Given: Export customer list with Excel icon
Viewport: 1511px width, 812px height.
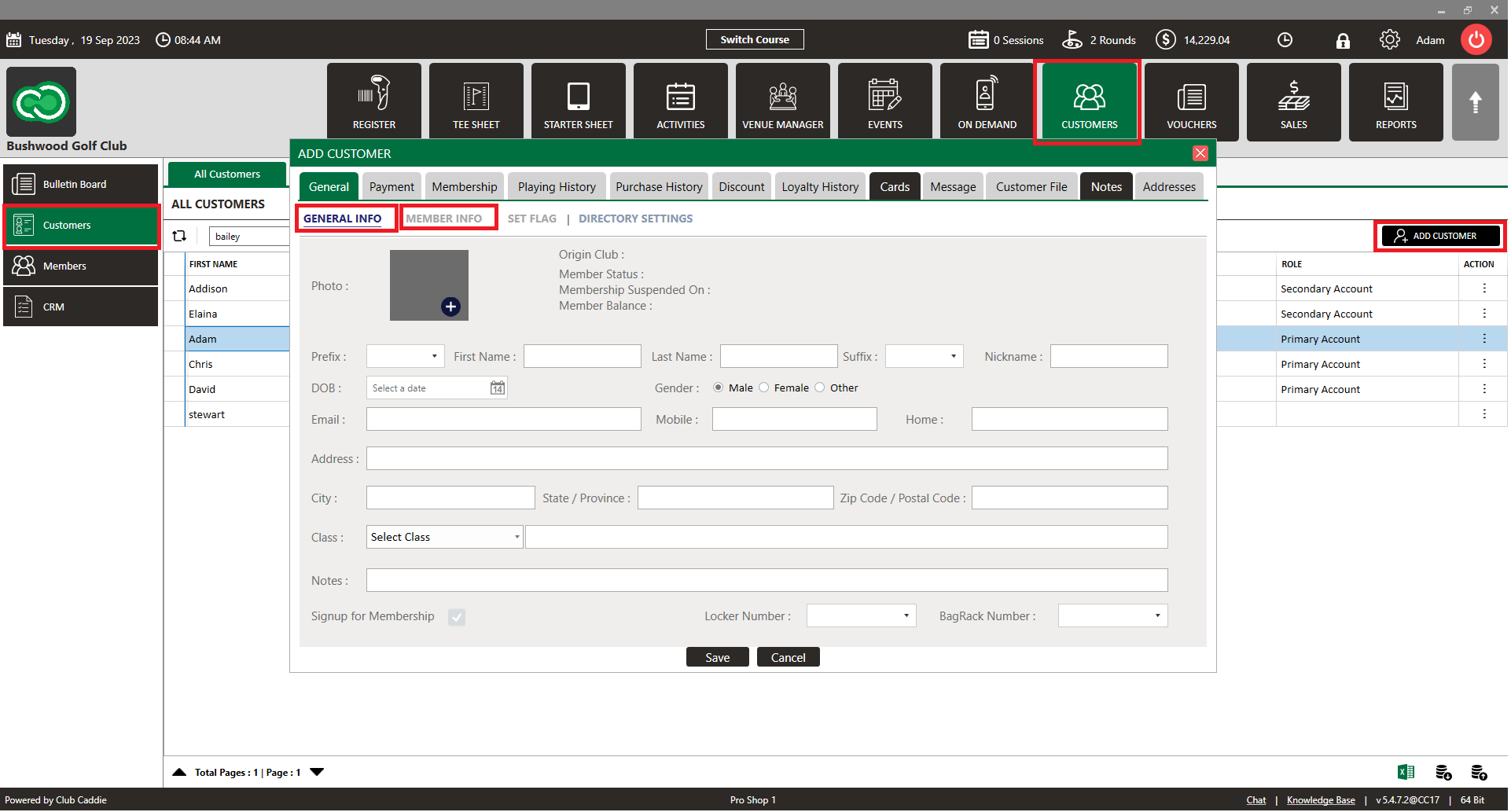Looking at the screenshot, I should [x=1406, y=773].
